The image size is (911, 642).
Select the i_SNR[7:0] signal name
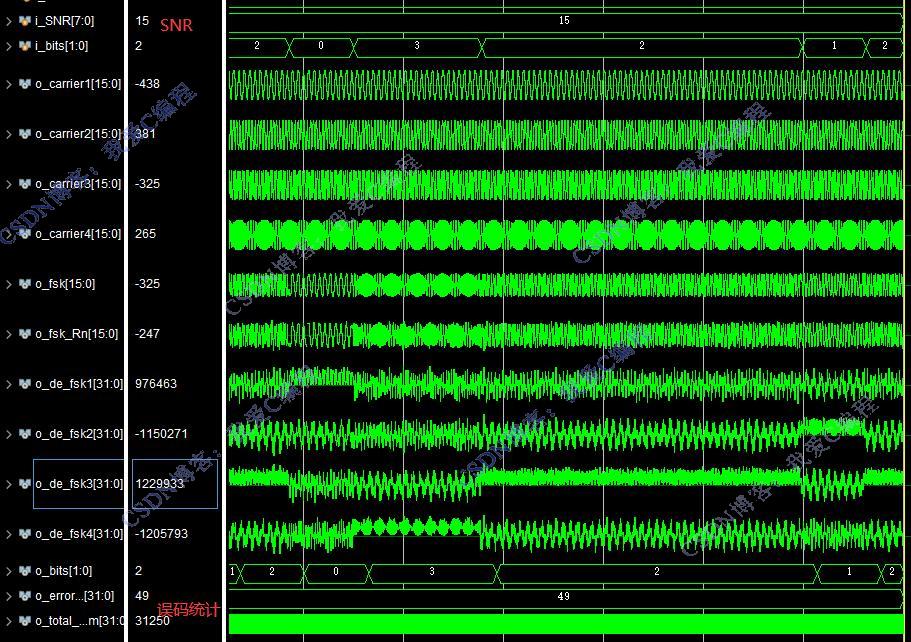[64, 21]
